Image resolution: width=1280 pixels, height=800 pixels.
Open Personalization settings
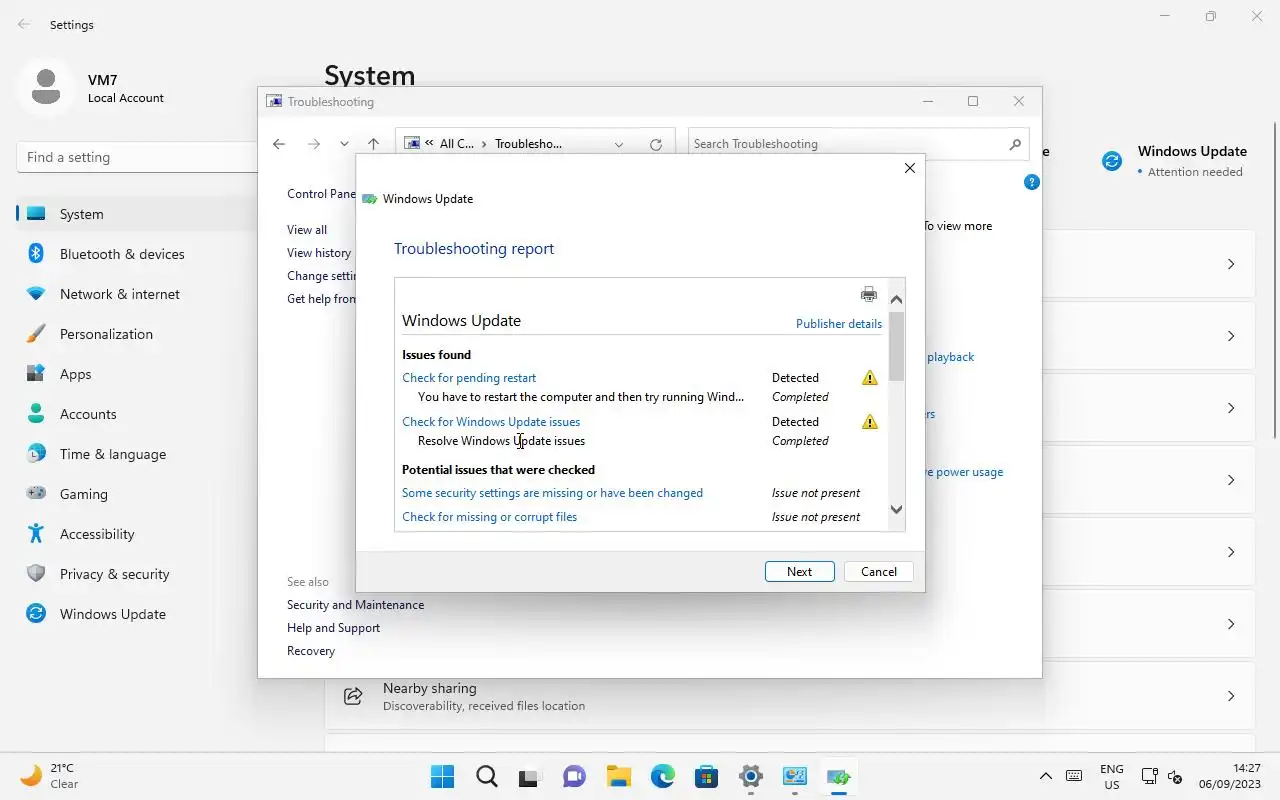pos(136,334)
